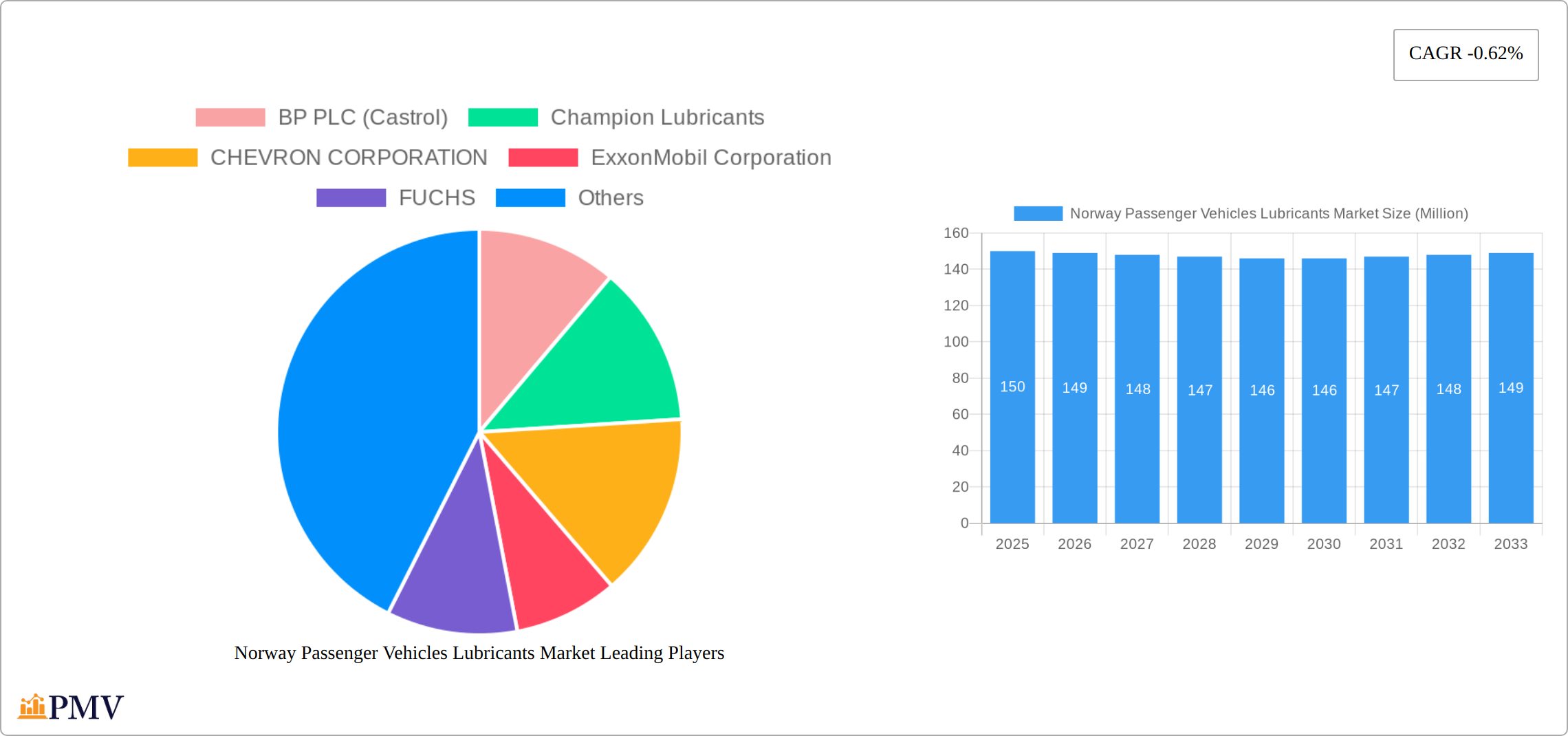
Task: Click the Others blue legend swatch
Action: tap(530, 198)
